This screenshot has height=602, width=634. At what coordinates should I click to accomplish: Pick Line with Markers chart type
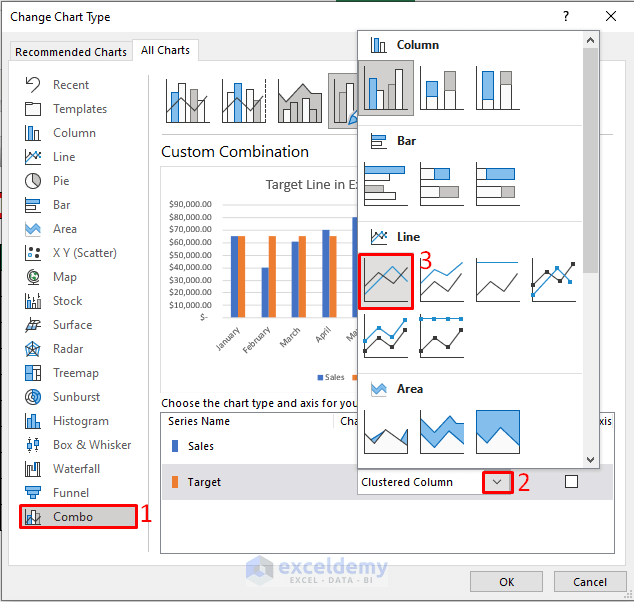tap(554, 280)
